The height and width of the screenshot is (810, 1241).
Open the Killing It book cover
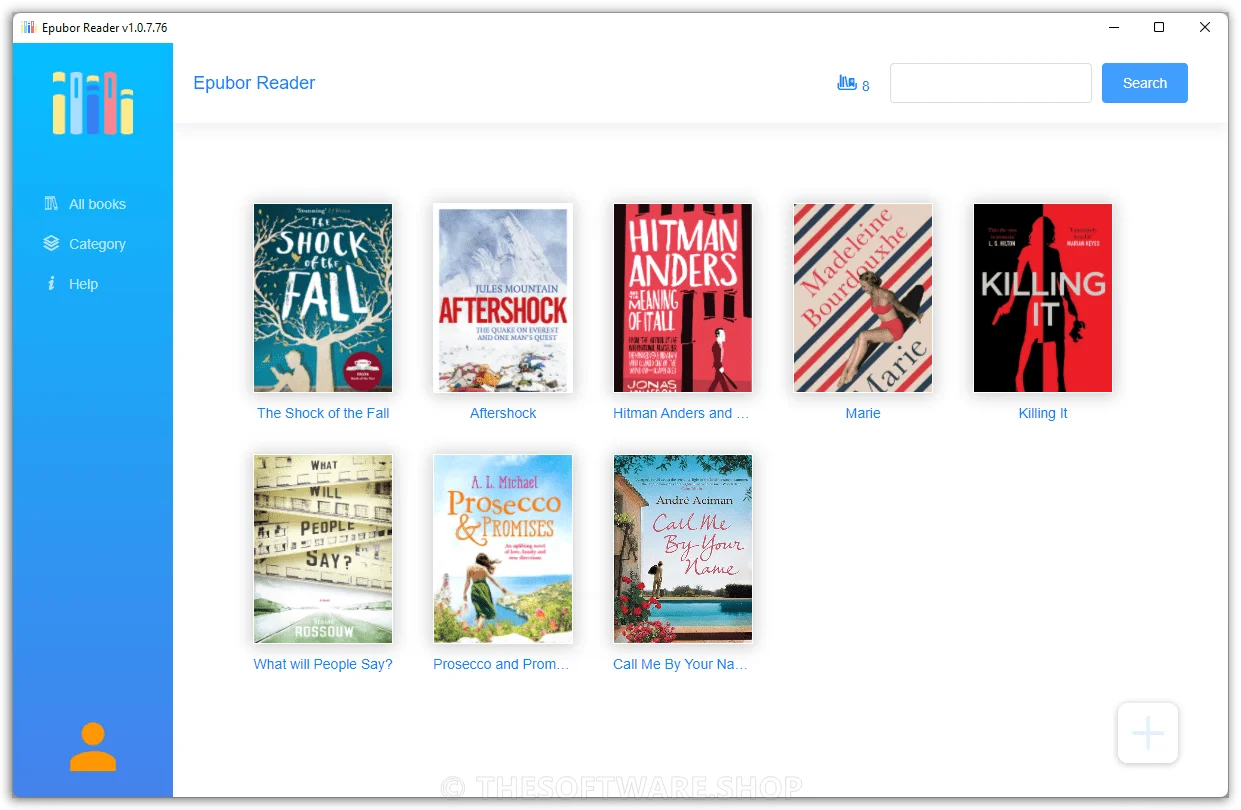pyautogui.click(x=1043, y=298)
